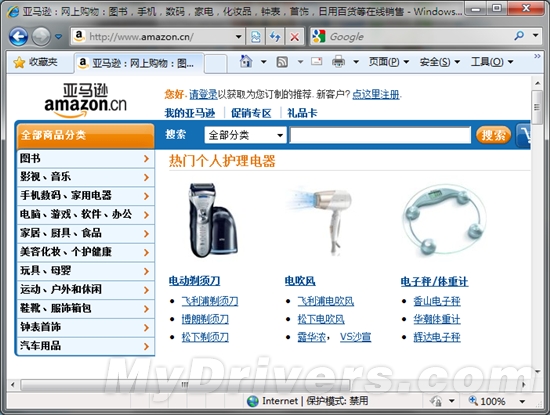
Task: Click the browser Back arrow button
Action: [18, 36]
